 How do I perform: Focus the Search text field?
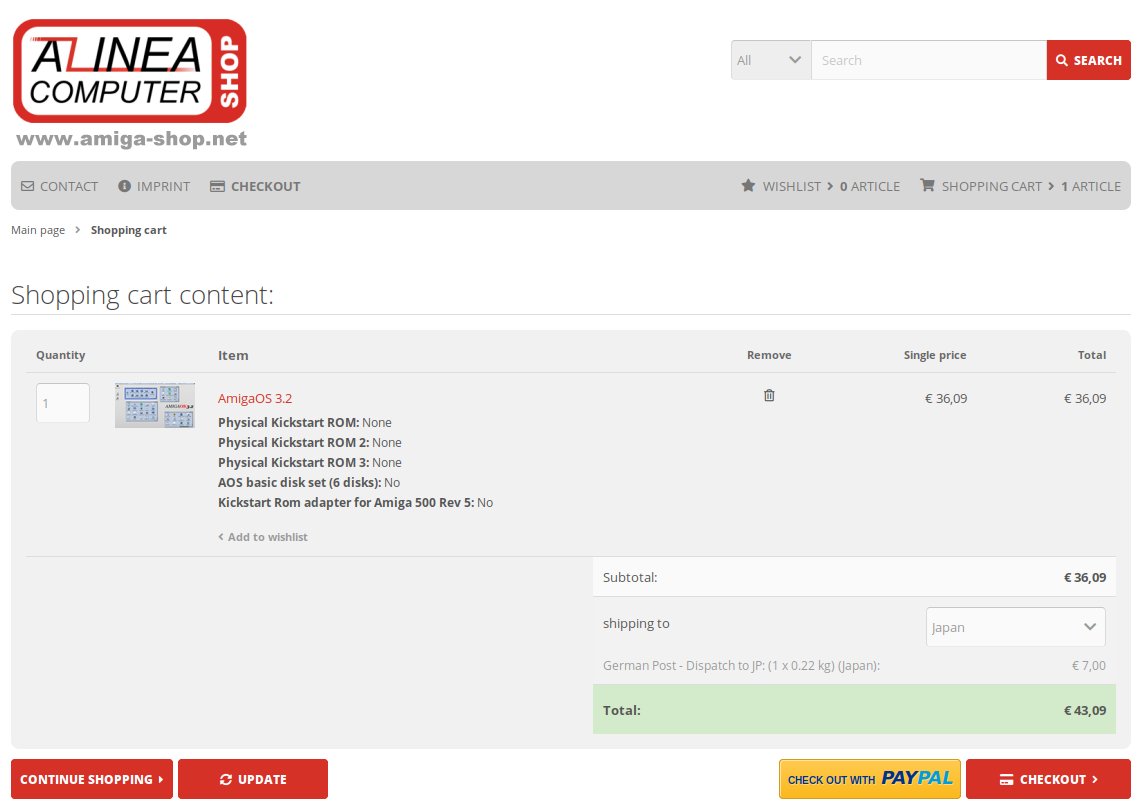point(928,60)
